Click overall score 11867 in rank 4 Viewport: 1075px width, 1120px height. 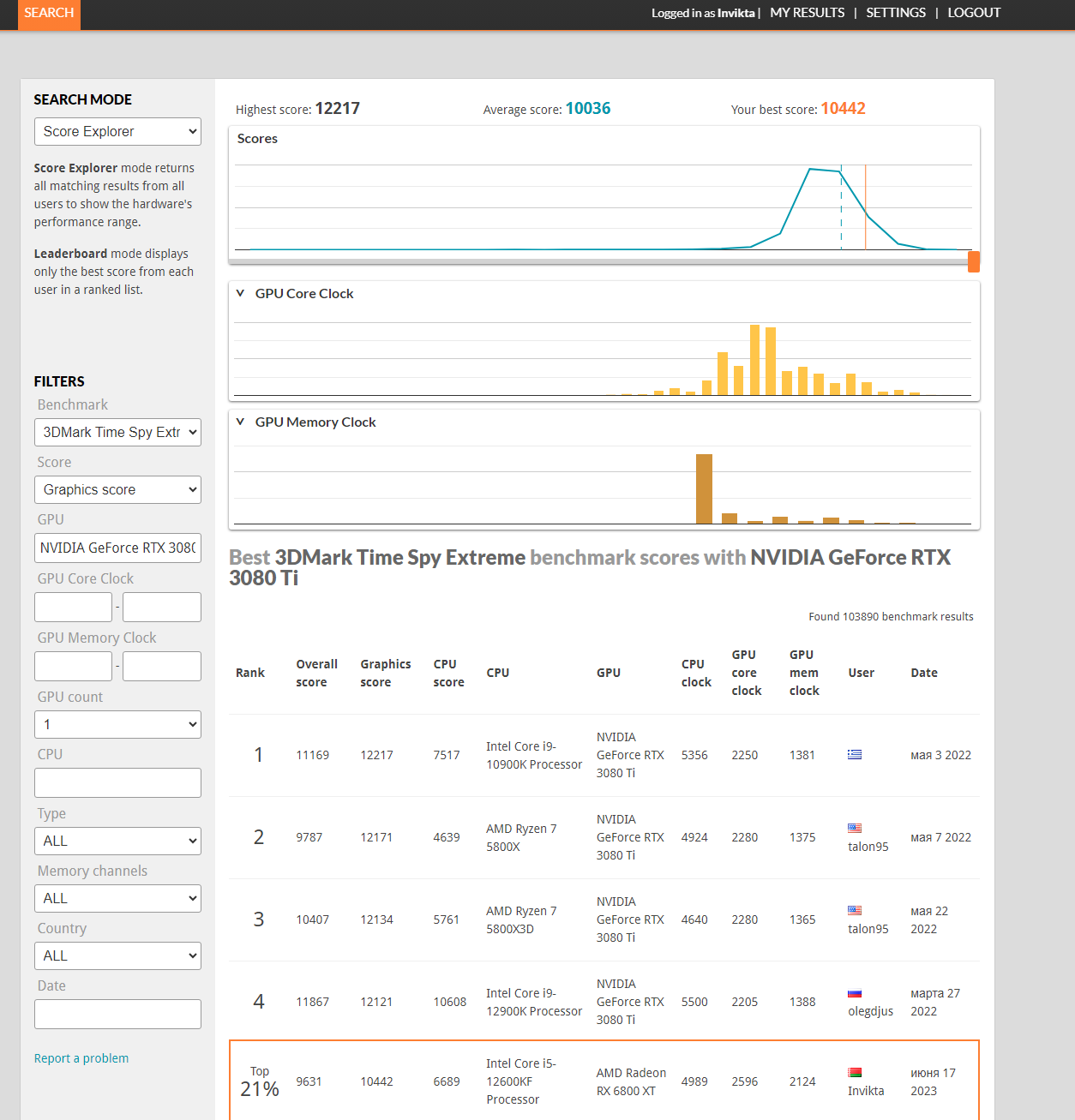(313, 1002)
